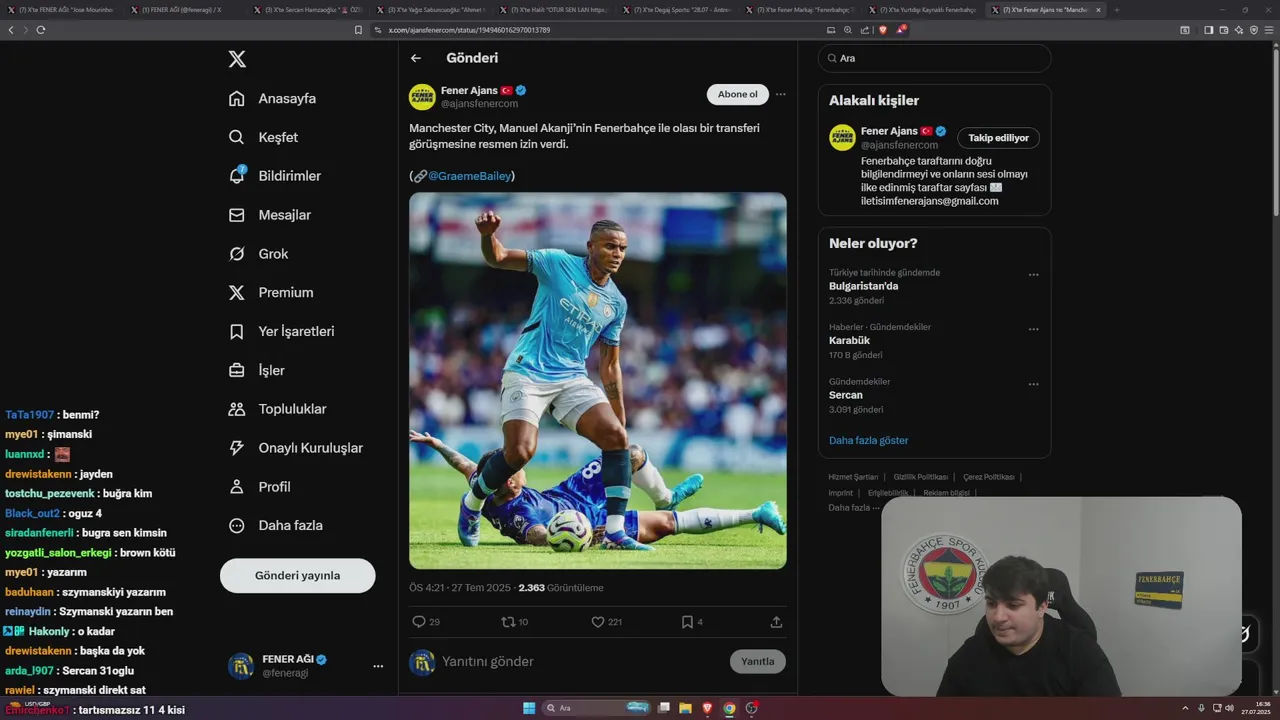Screen dimensions: 1280x720
Task: Open the post's three-dot more menu
Action: 781,94
